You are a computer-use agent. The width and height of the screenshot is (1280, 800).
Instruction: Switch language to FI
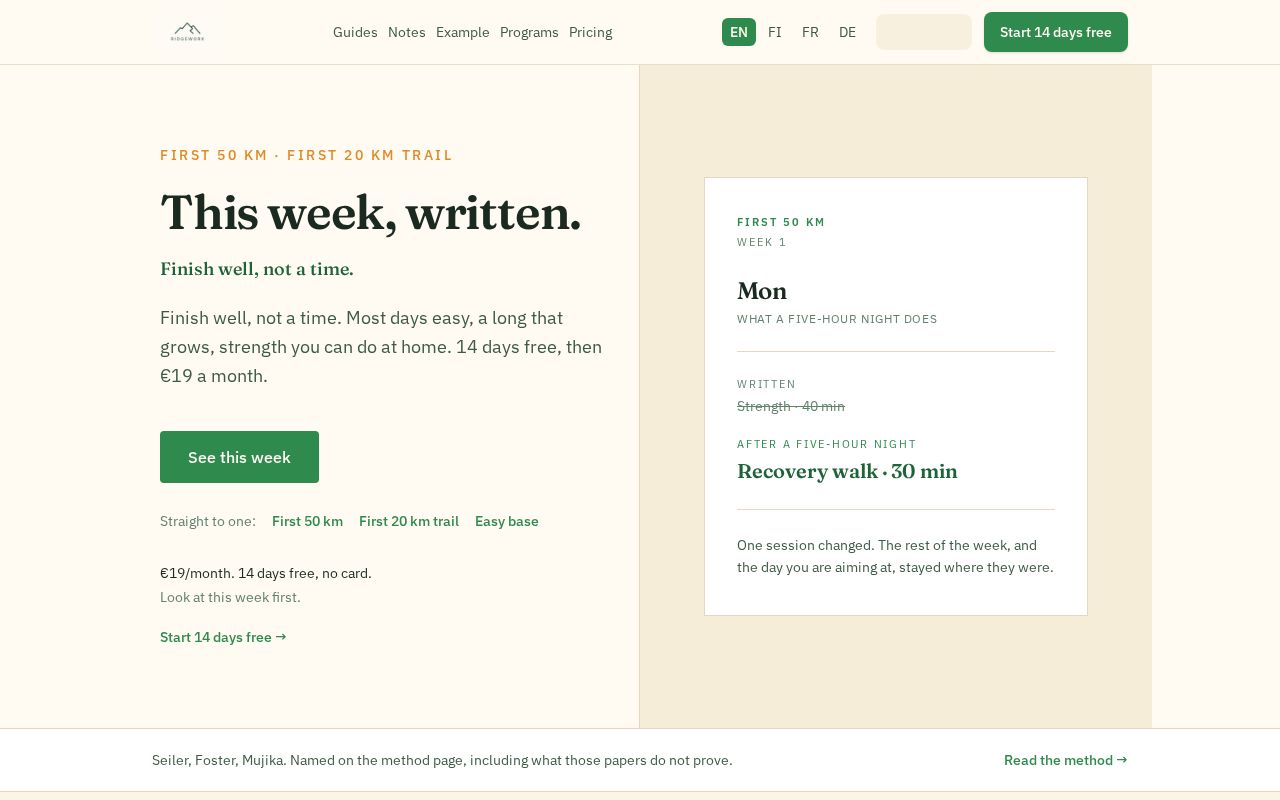[775, 32]
